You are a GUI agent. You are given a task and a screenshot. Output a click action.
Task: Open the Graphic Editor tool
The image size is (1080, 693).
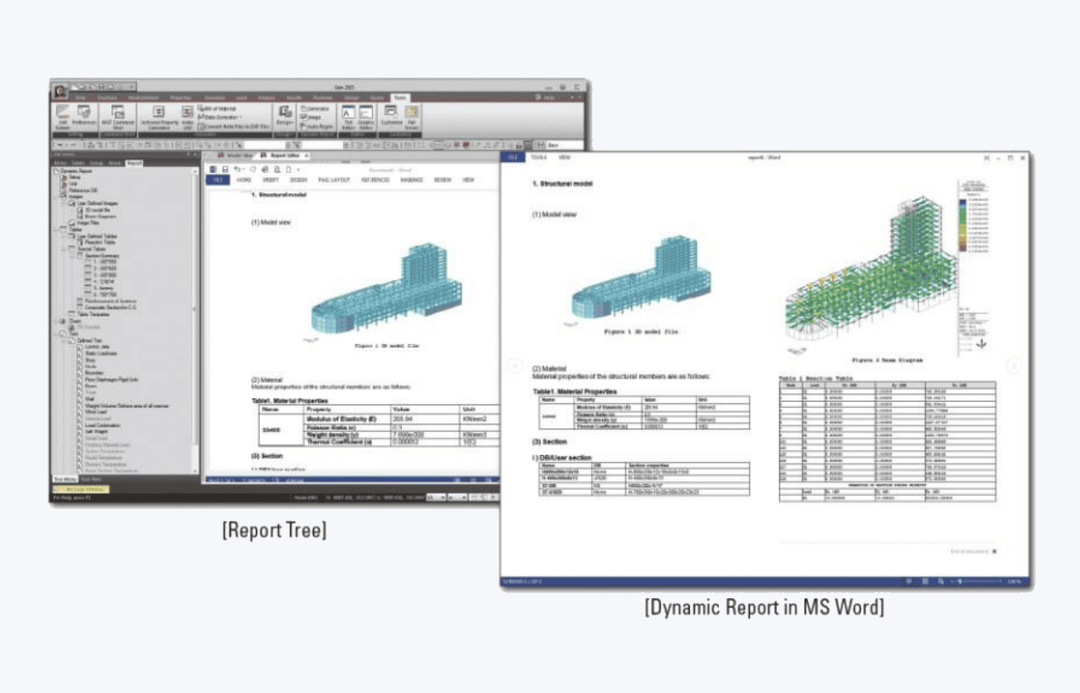pos(366,118)
